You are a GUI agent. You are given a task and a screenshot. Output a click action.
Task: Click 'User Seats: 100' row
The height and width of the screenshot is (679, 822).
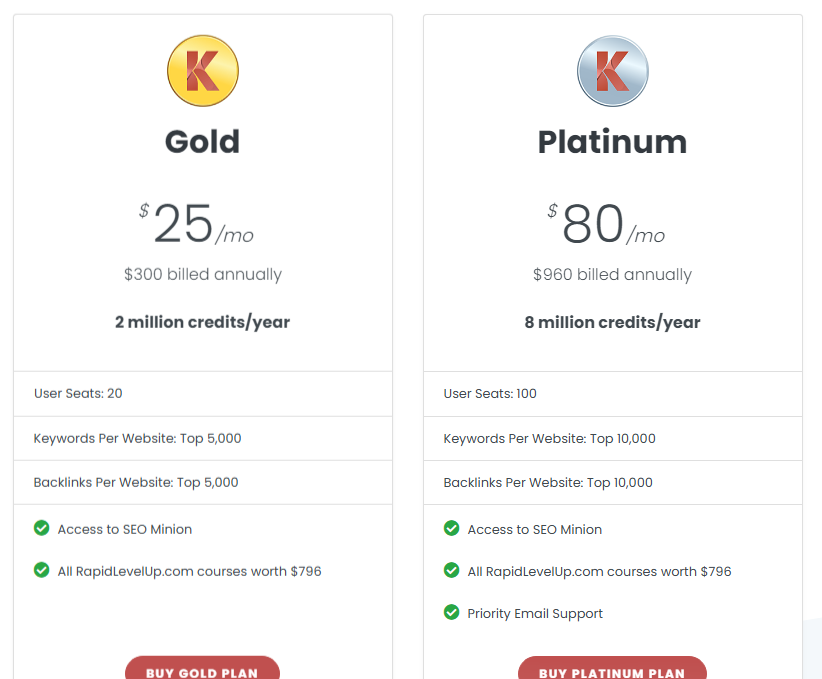[613, 394]
